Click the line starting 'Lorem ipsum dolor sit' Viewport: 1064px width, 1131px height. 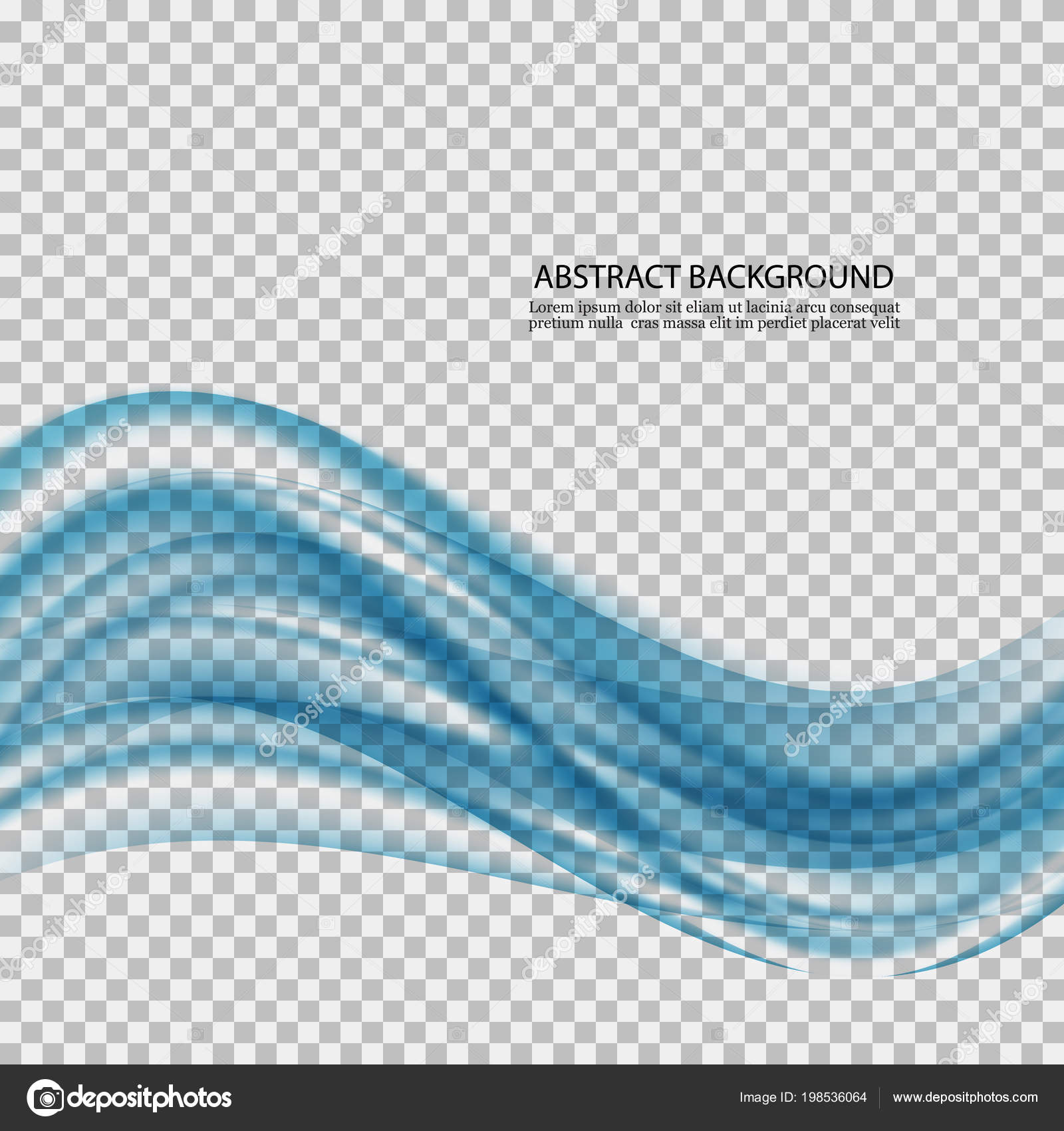click(714, 308)
